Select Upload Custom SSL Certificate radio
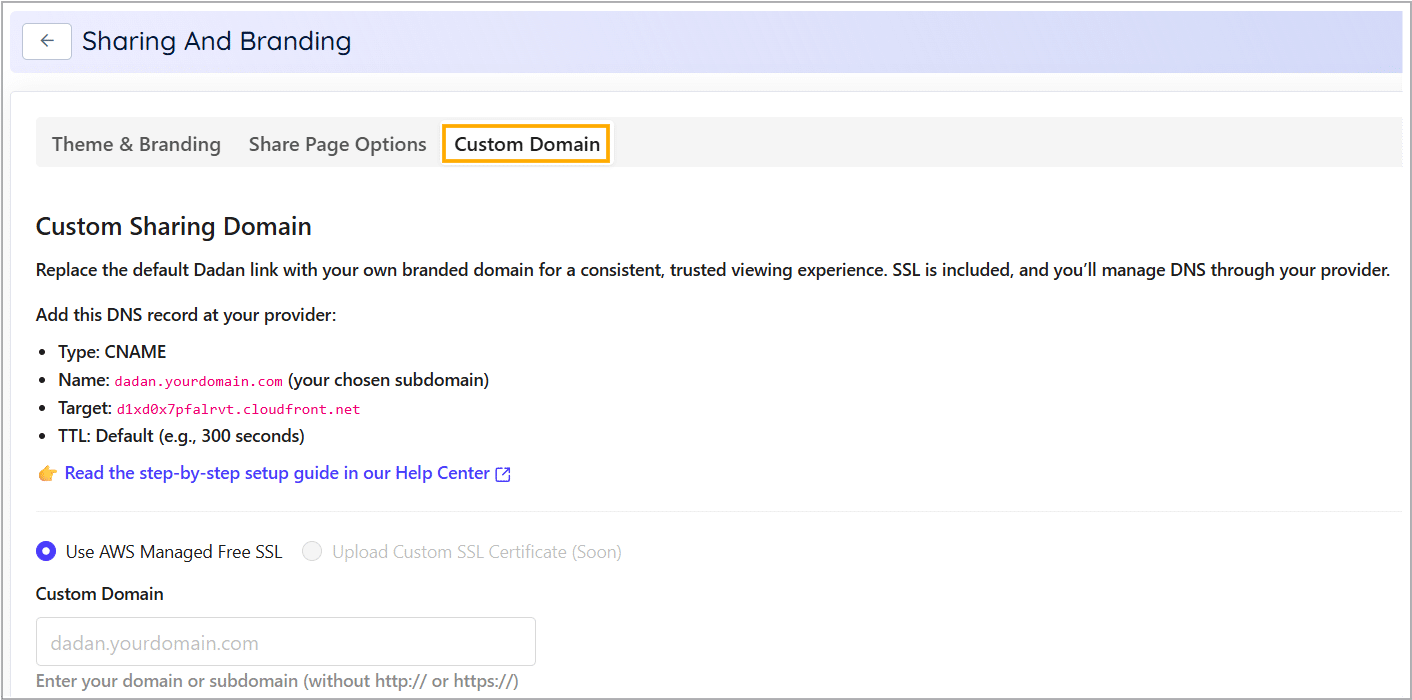Image resolution: width=1412 pixels, height=700 pixels. 312,551
